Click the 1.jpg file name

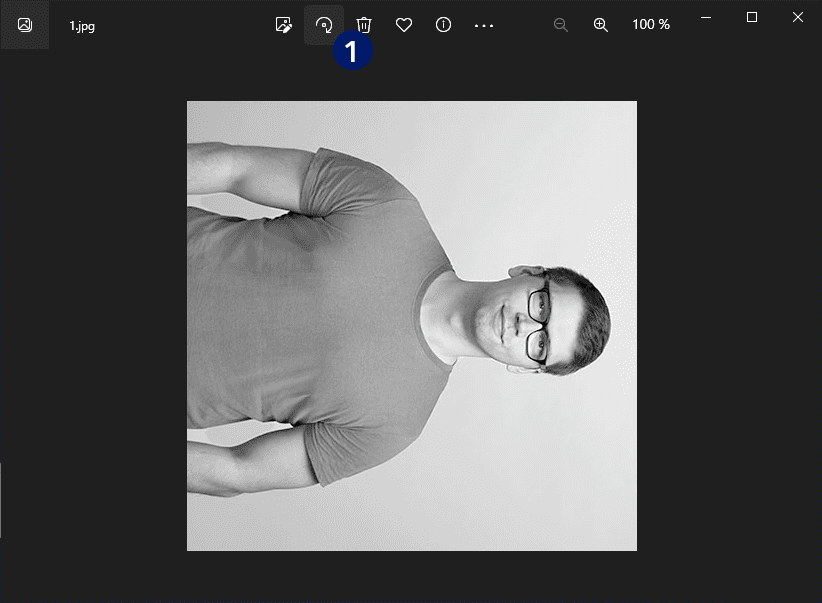point(82,26)
